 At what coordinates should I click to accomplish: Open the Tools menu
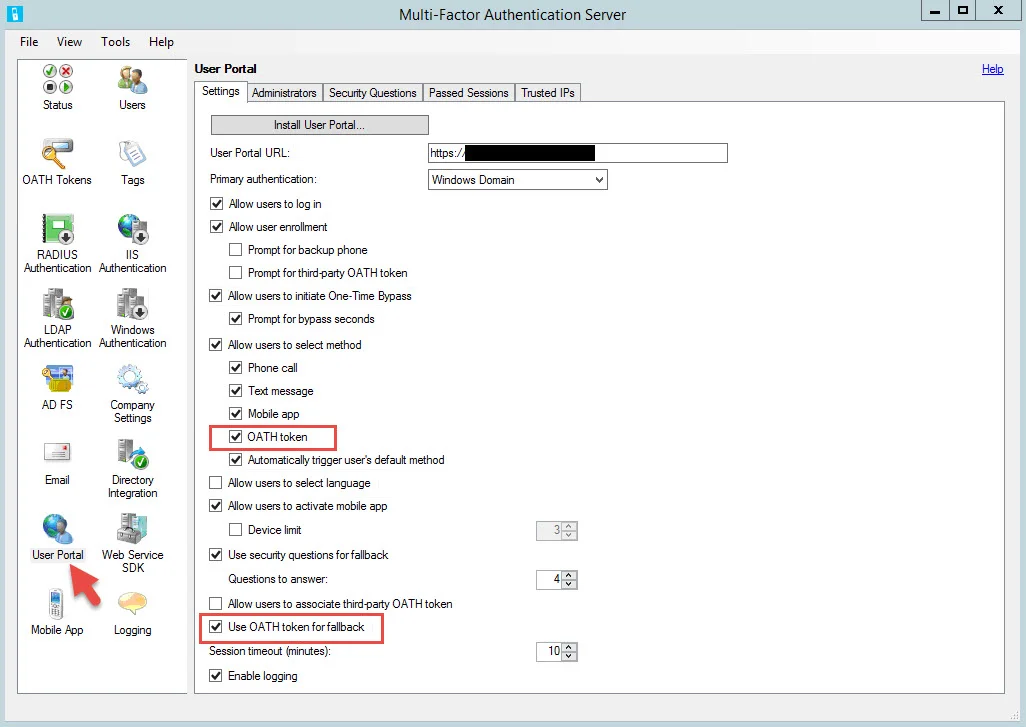[115, 42]
